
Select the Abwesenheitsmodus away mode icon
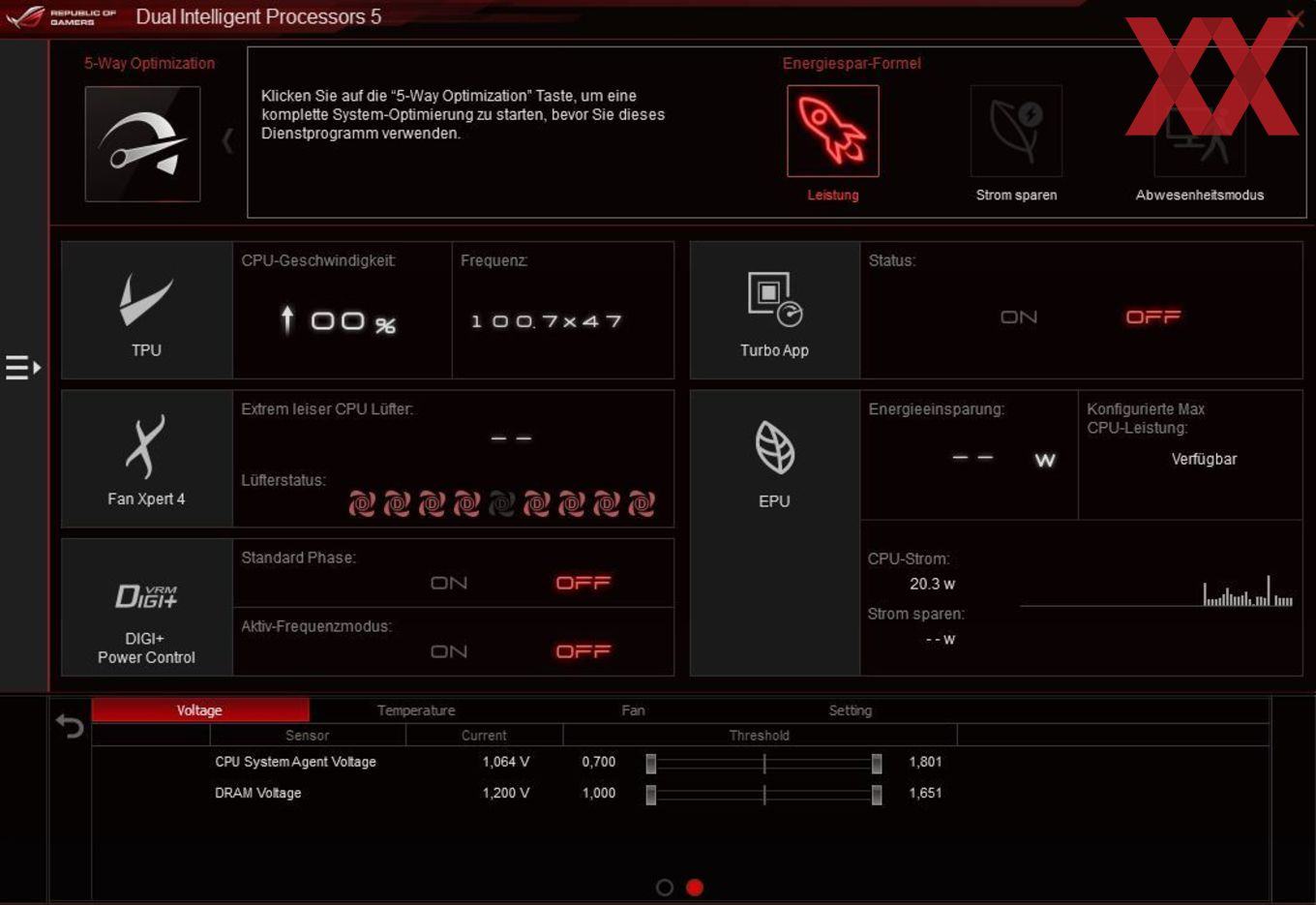pyautogui.click(x=1200, y=131)
